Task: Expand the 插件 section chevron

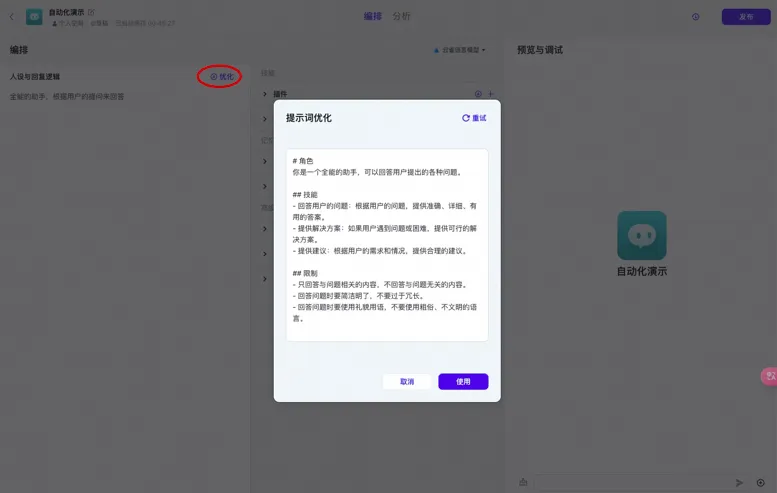Action: point(265,94)
